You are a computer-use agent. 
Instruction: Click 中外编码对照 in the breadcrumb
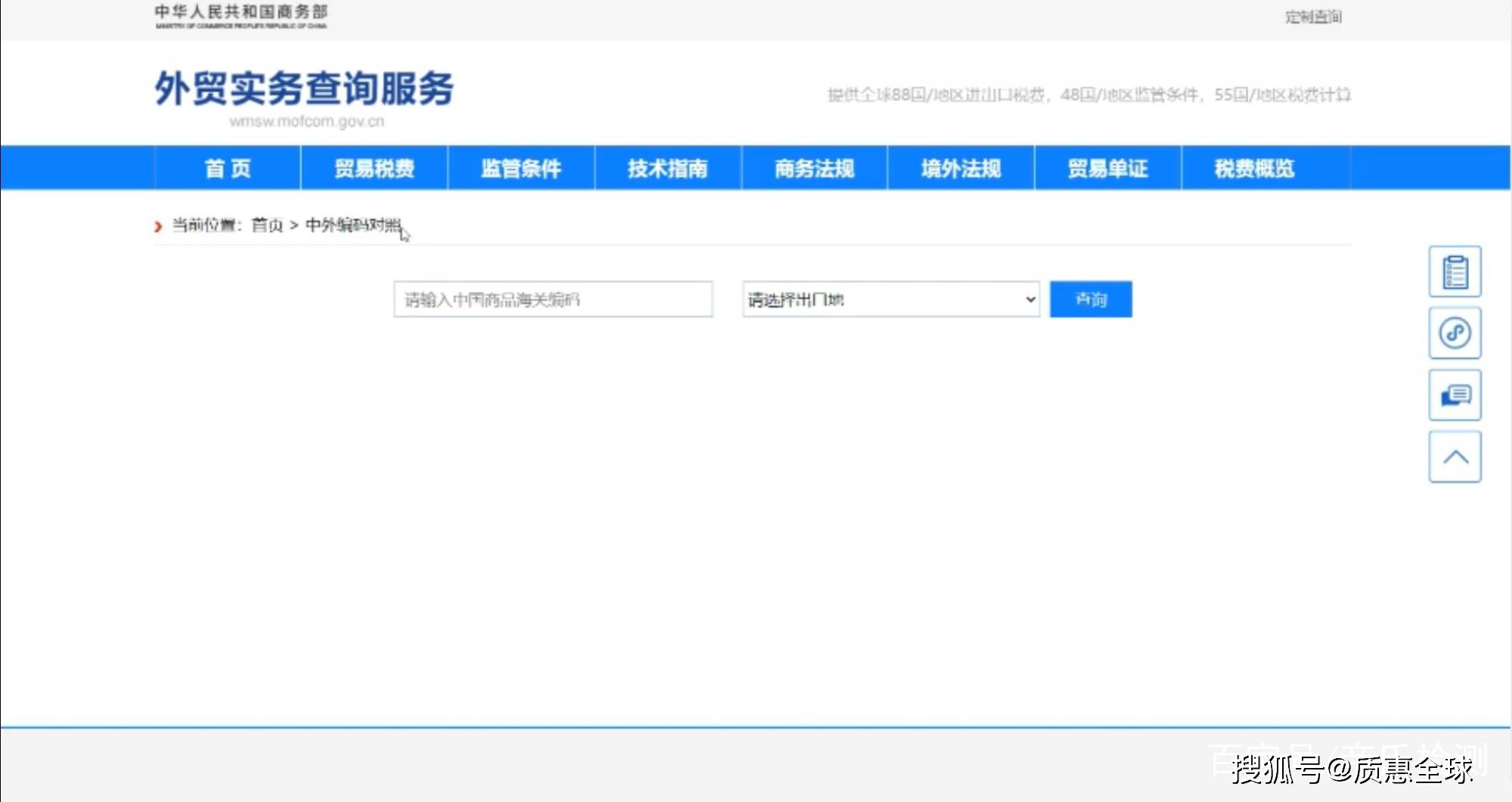[x=352, y=225]
